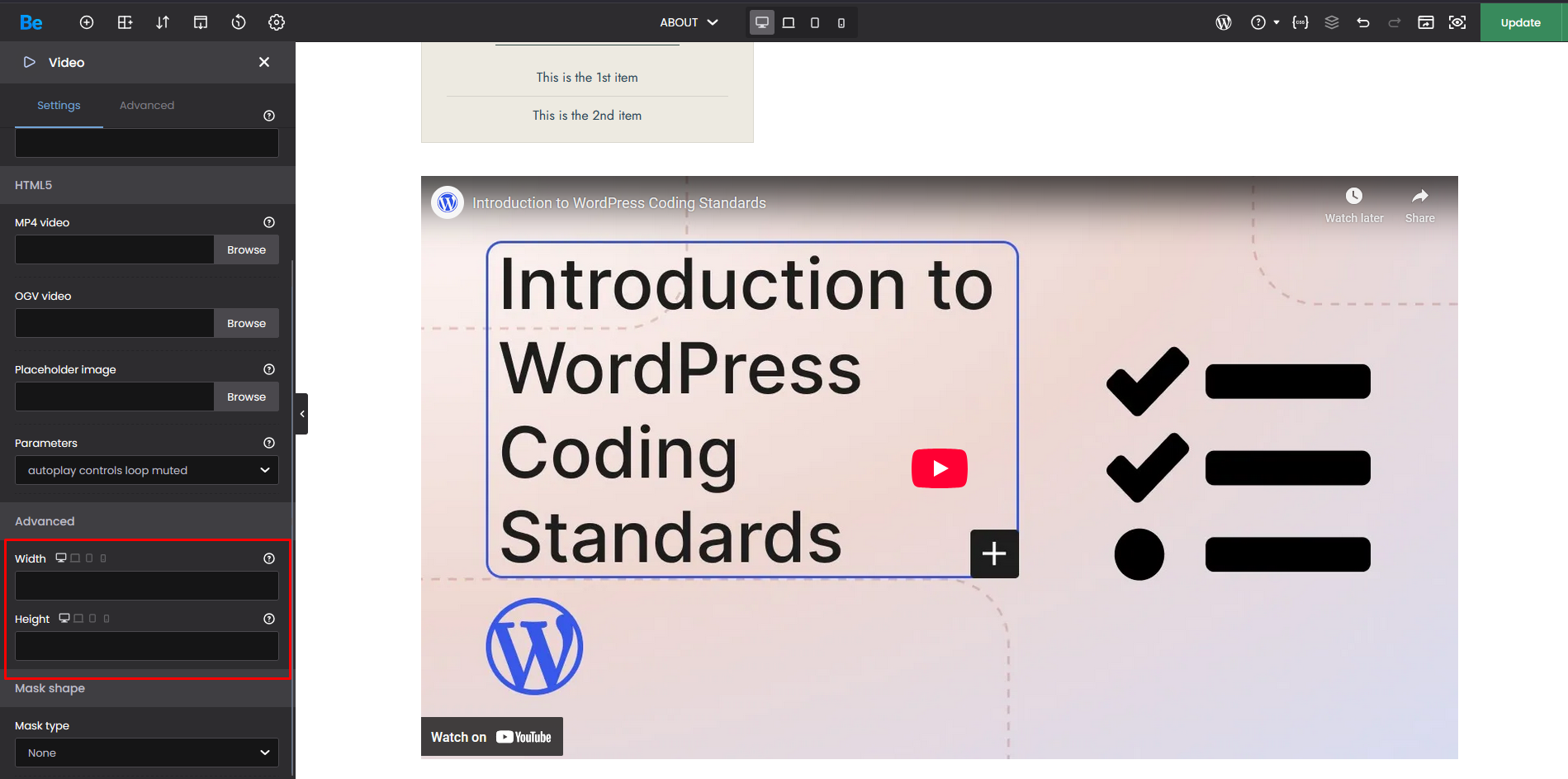
Task: Open the Parameters dropdown
Action: pyautogui.click(x=147, y=470)
